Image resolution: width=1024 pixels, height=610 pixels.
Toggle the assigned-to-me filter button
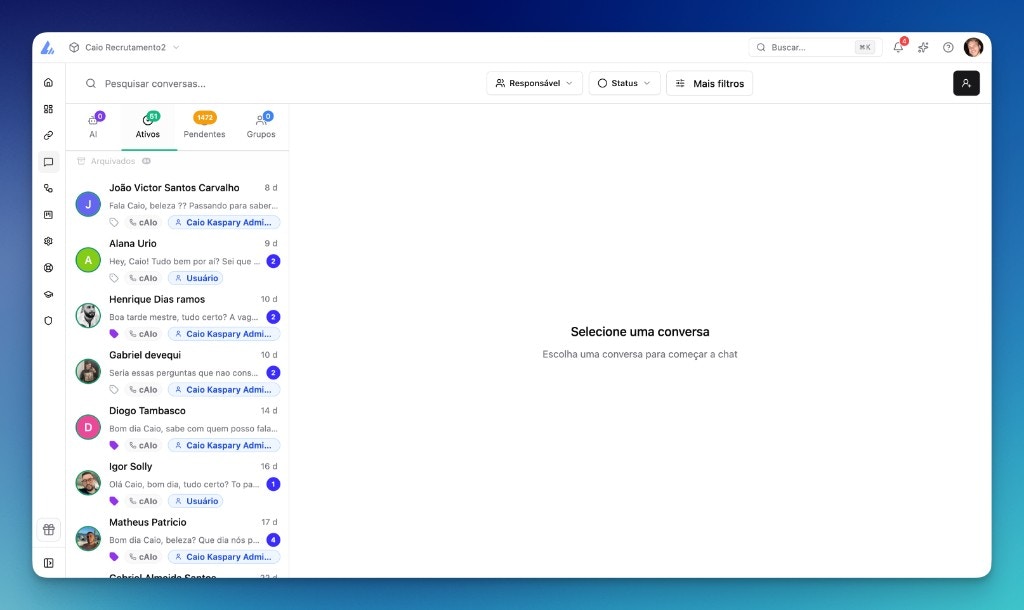pos(965,83)
